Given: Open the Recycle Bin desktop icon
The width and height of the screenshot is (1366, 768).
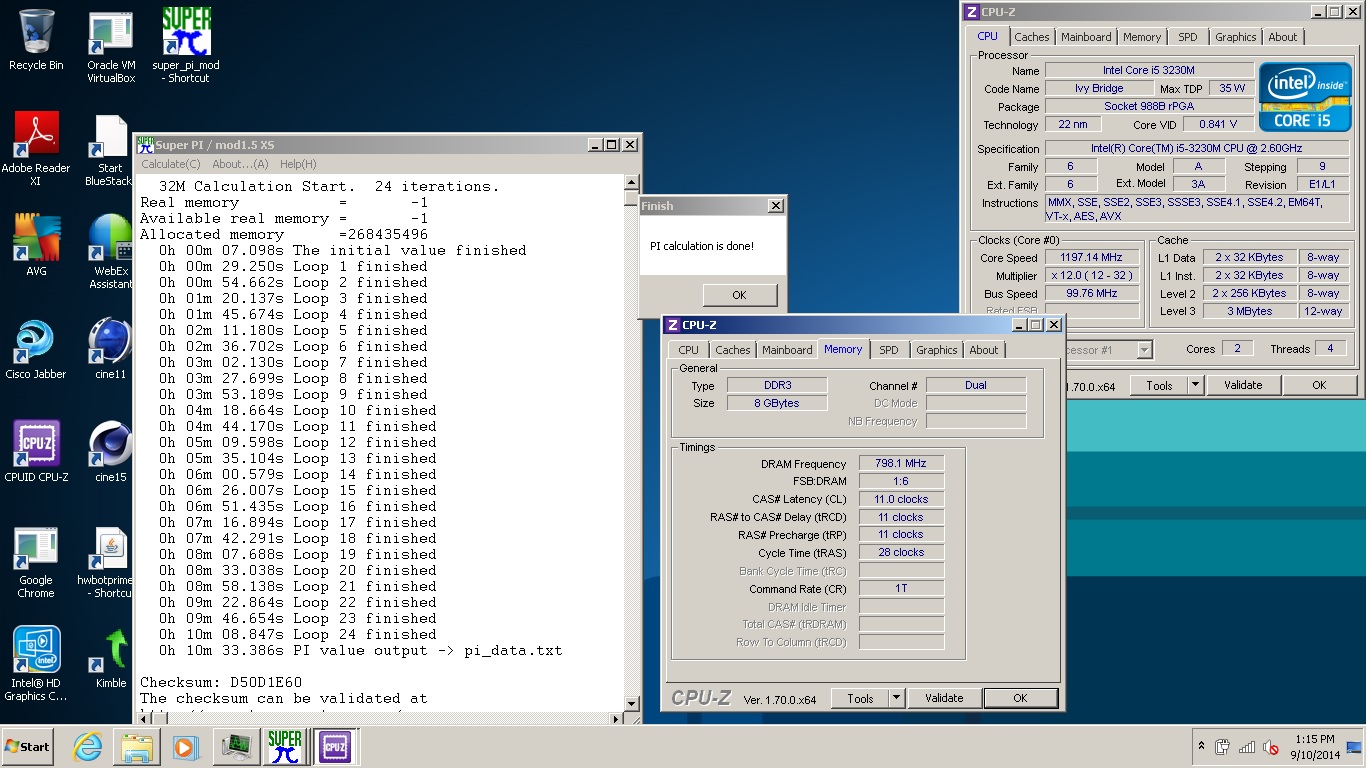Looking at the screenshot, I should pyautogui.click(x=36, y=40).
